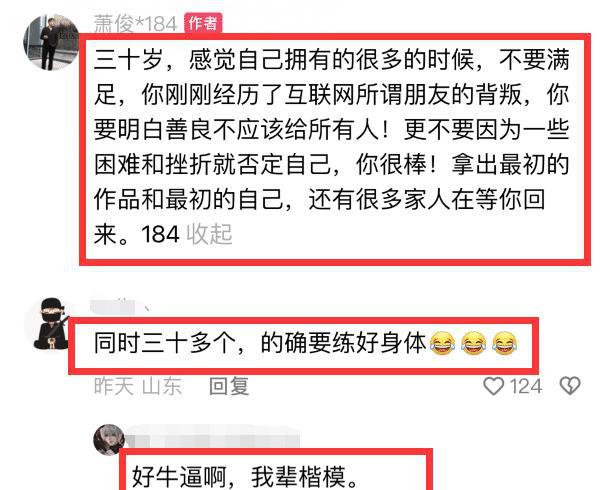The image size is (609, 490).
Task: Like the comment with 124 likes
Action: pos(493,386)
